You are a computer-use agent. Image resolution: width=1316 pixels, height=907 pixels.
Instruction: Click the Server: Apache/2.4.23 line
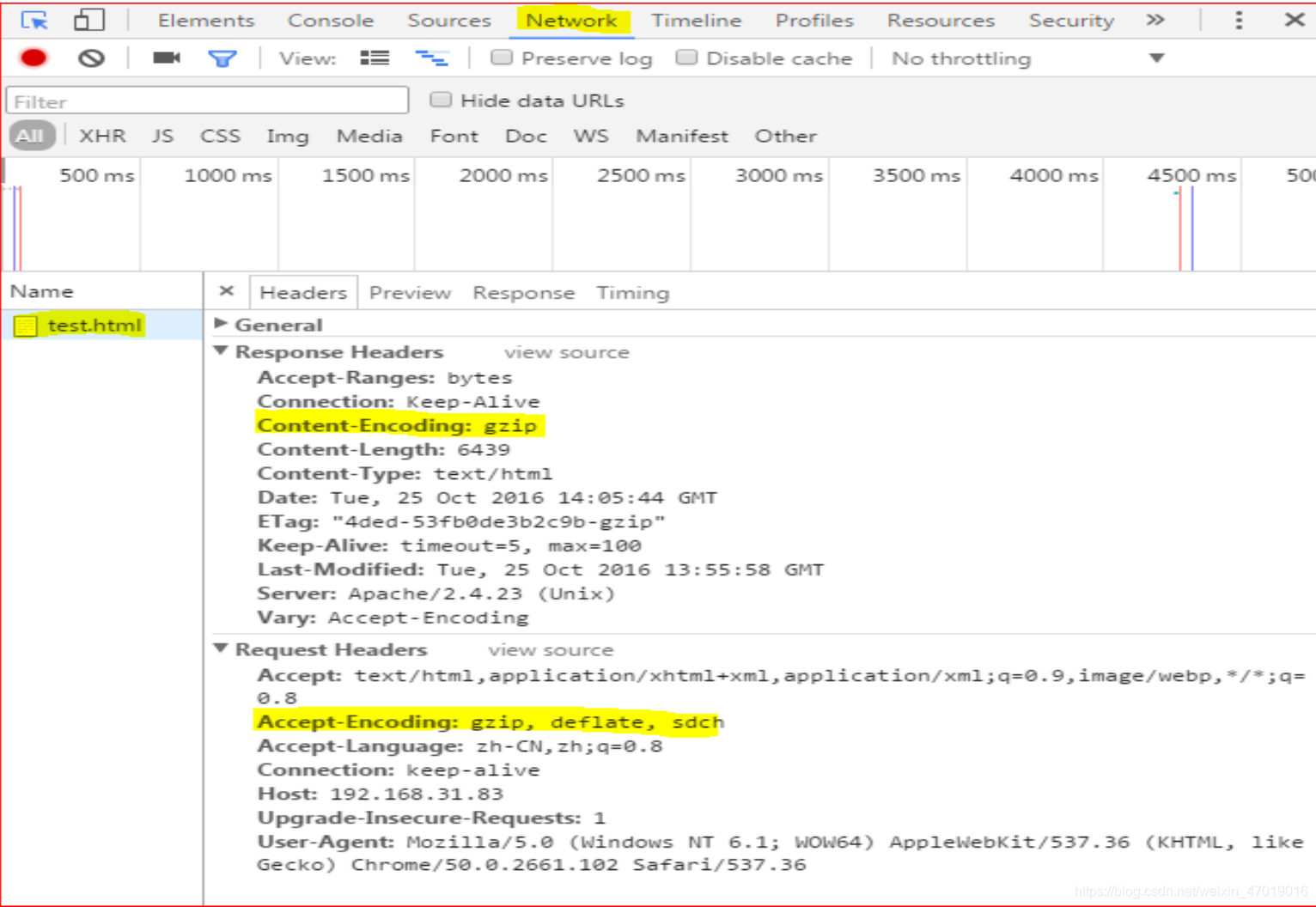coord(436,594)
